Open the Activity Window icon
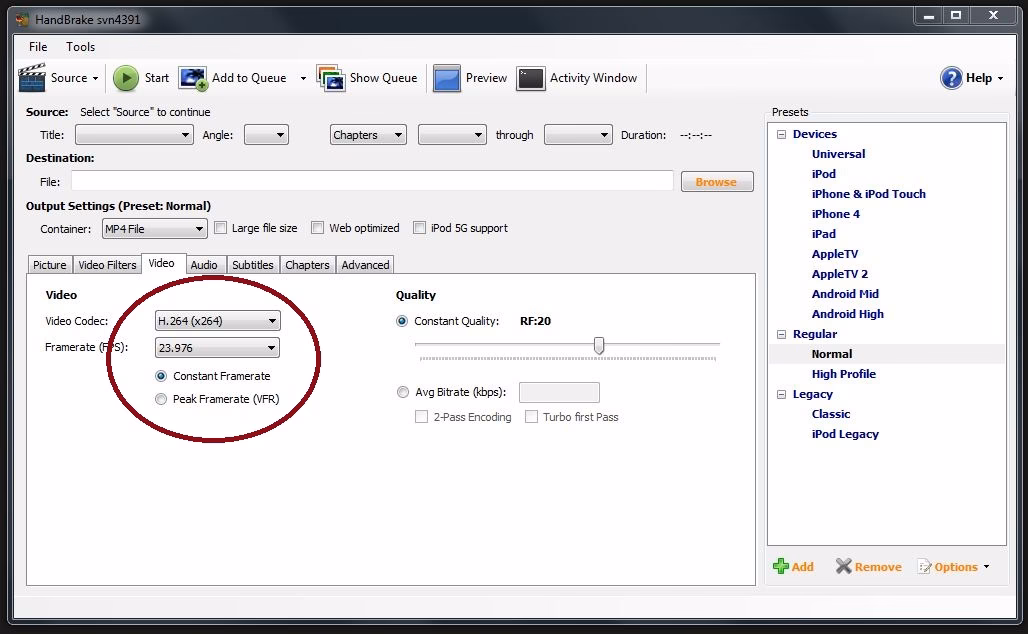Viewport: 1028px width, 634px height. [530, 78]
